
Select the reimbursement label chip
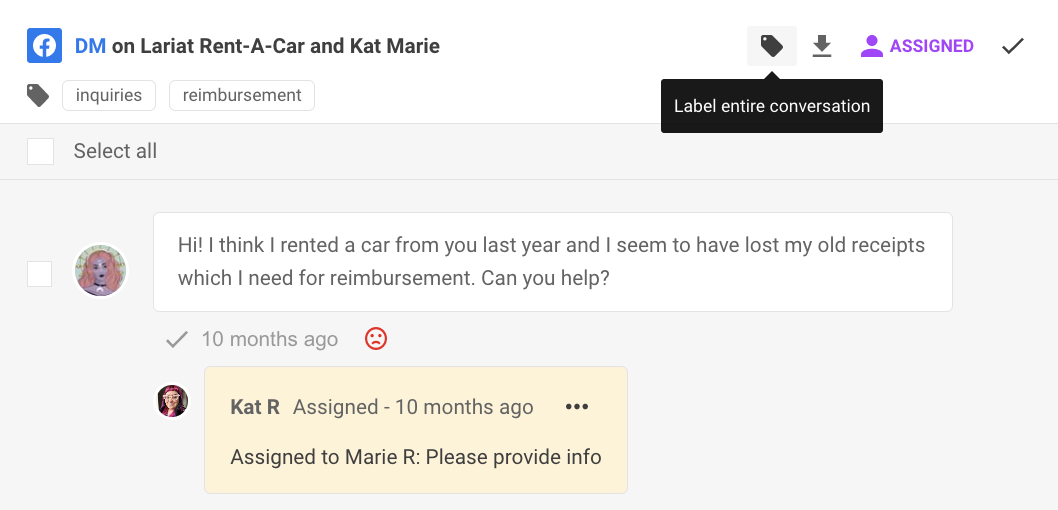tap(242, 96)
